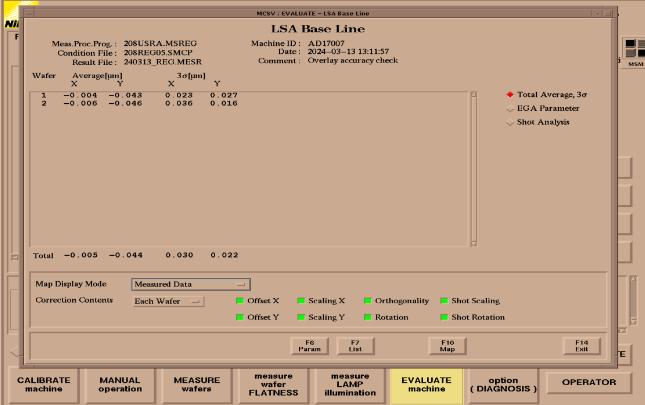The width and height of the screenshot is (645, 405).
Task: Toggle the Rotation correction
Action: [x=367, y=317]
